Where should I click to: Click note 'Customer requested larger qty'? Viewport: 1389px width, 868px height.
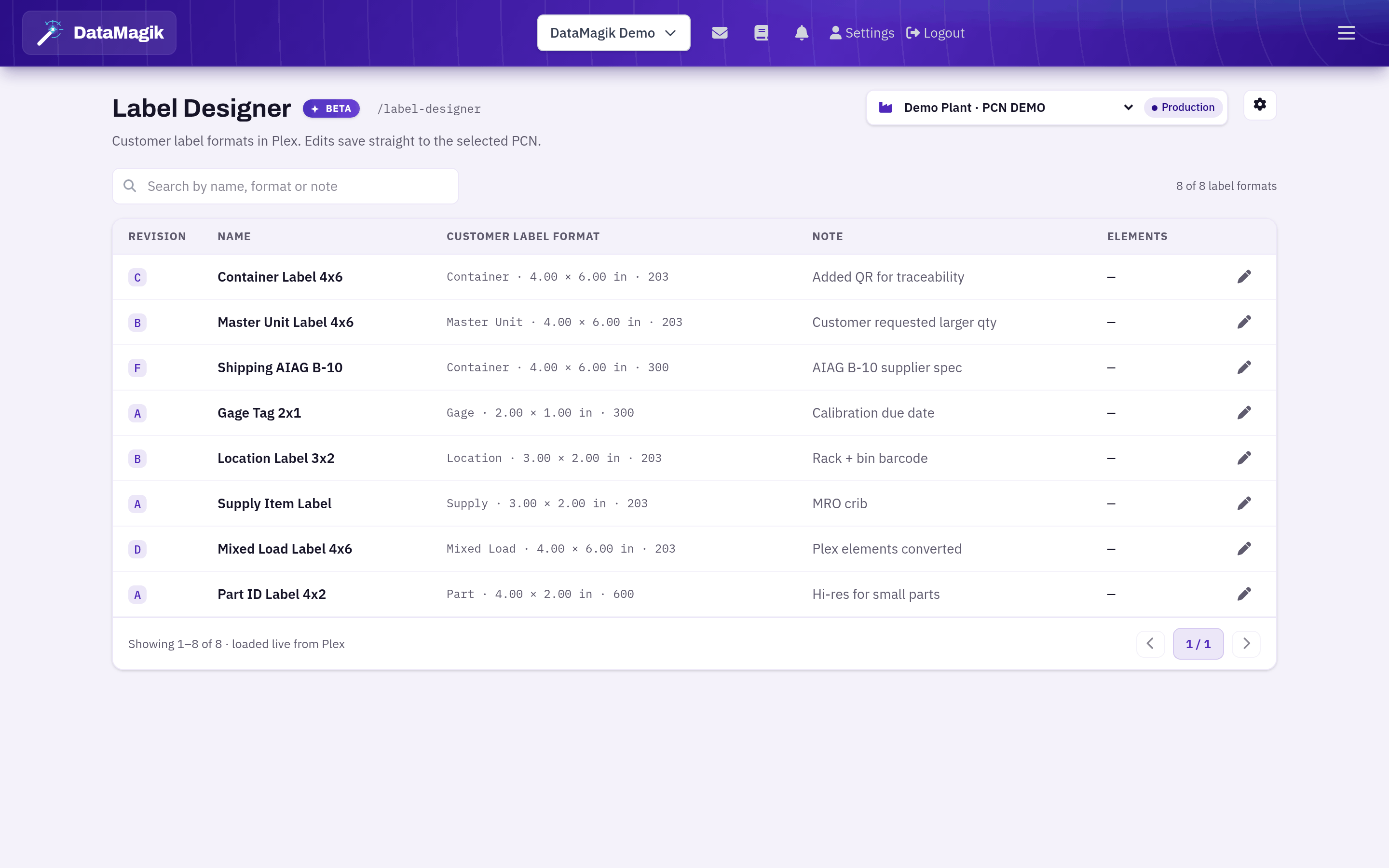pos(904,322)
